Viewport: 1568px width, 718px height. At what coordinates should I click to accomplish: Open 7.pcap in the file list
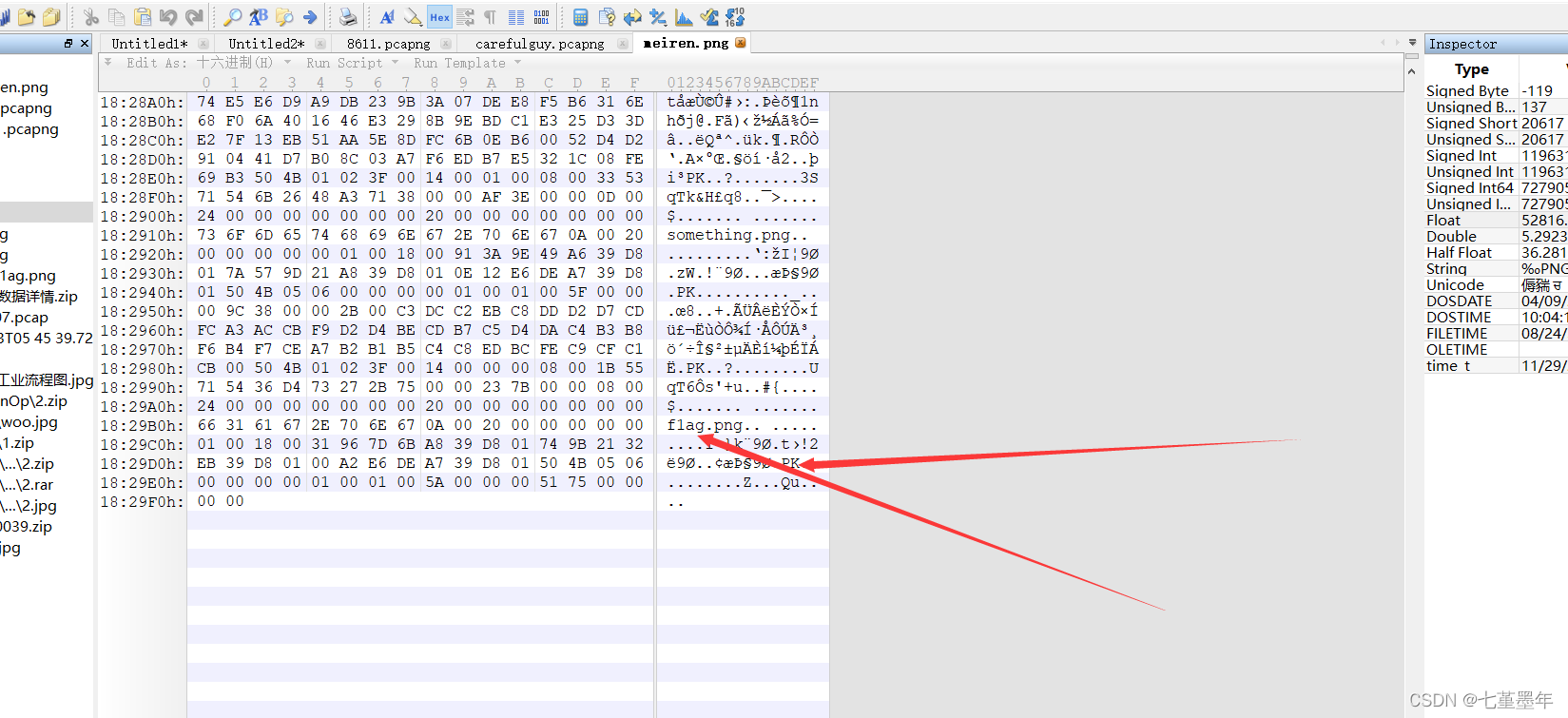[24, 318]
